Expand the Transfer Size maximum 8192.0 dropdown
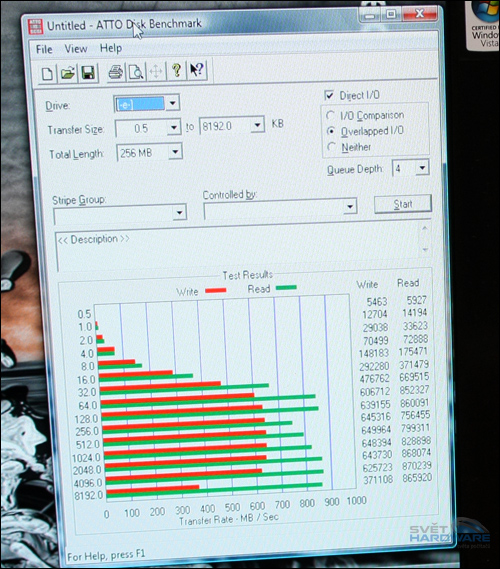This screenshot has width=500, height=569. [258, 126]
